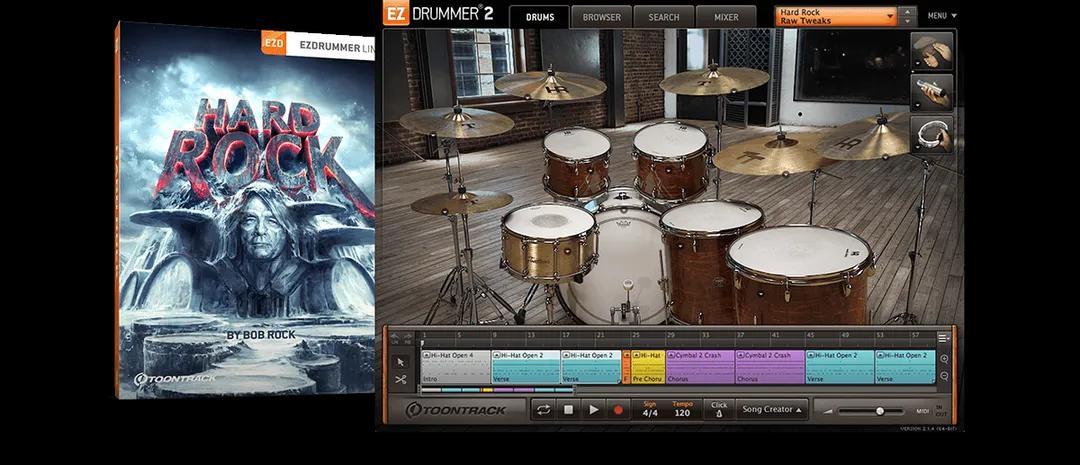
Task: Trigger the tambourine percussion pad
Action: click(933, 134)
